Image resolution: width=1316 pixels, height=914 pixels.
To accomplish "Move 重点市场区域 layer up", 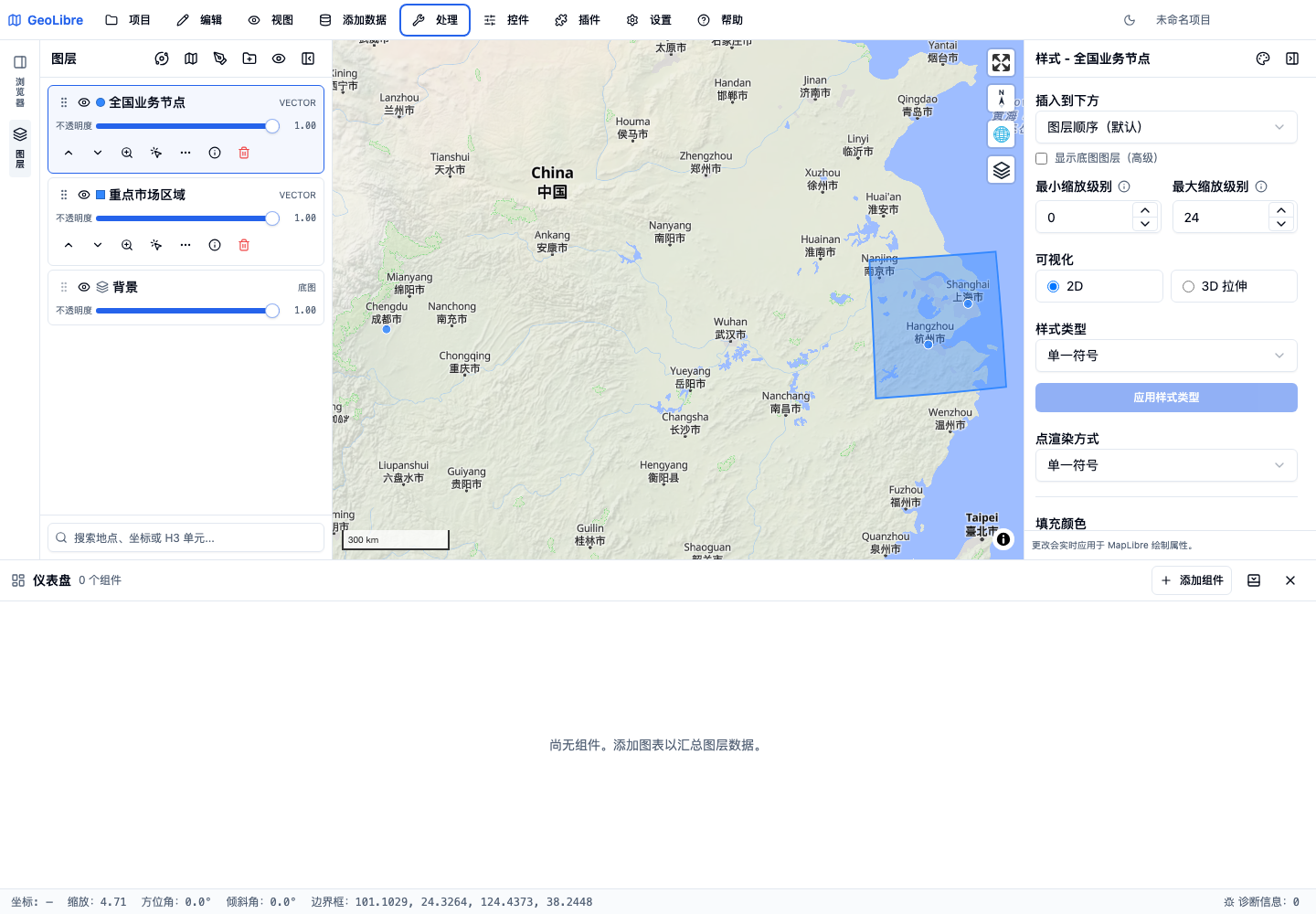I will 69,245.
